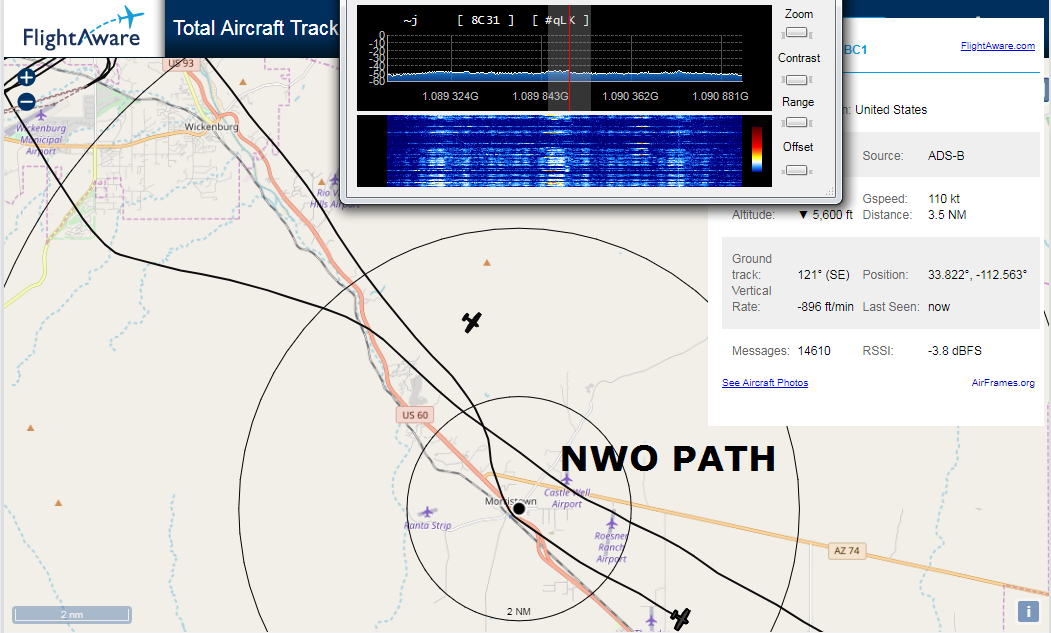Image resolution: width=1051 pixels, height=633 pixels.
Task: Open the FlightAware logo
Action: pyautogui.click(x=83, y=29)
